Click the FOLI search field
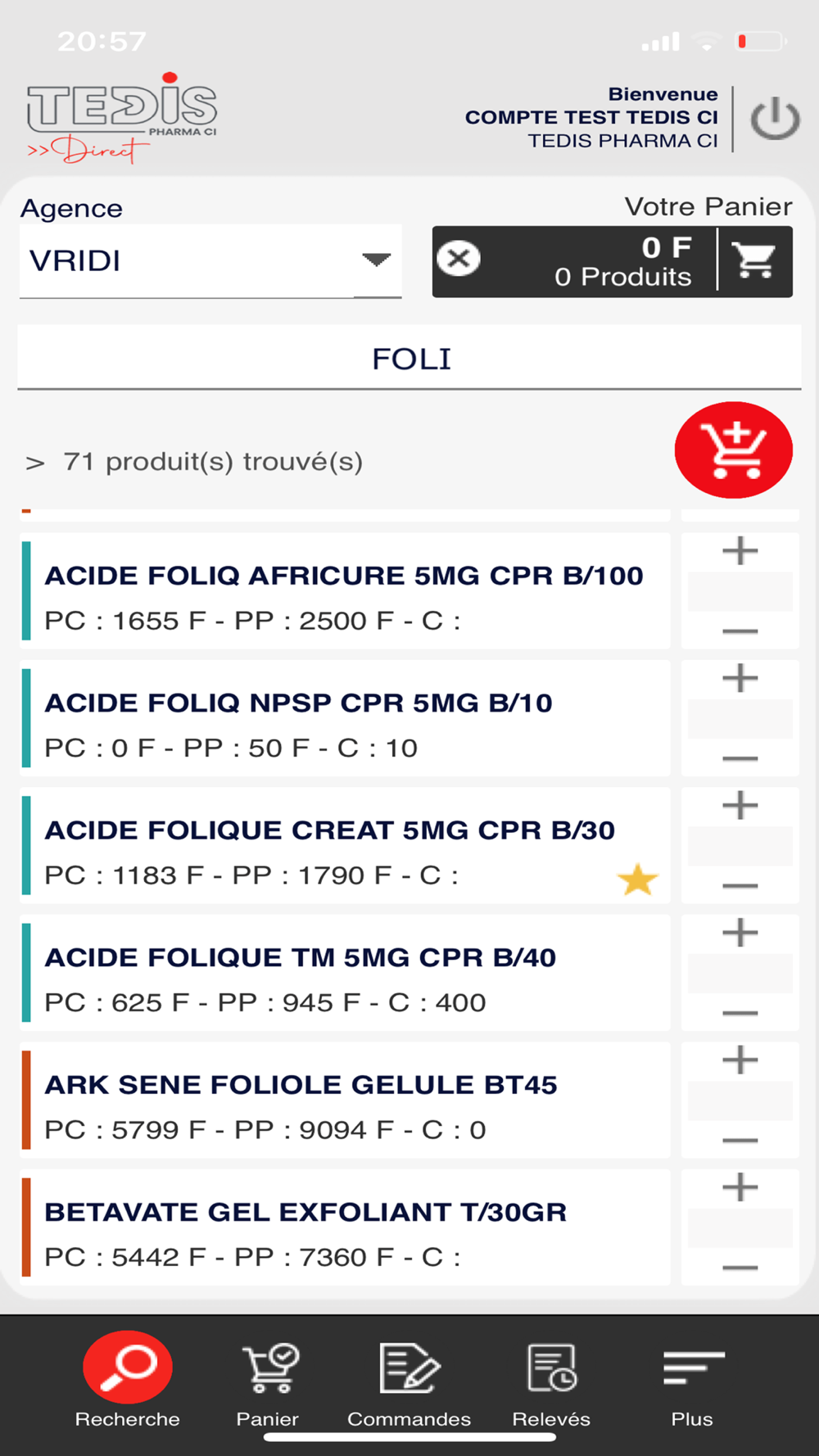The image size is (819, 1456). [409, 359]
